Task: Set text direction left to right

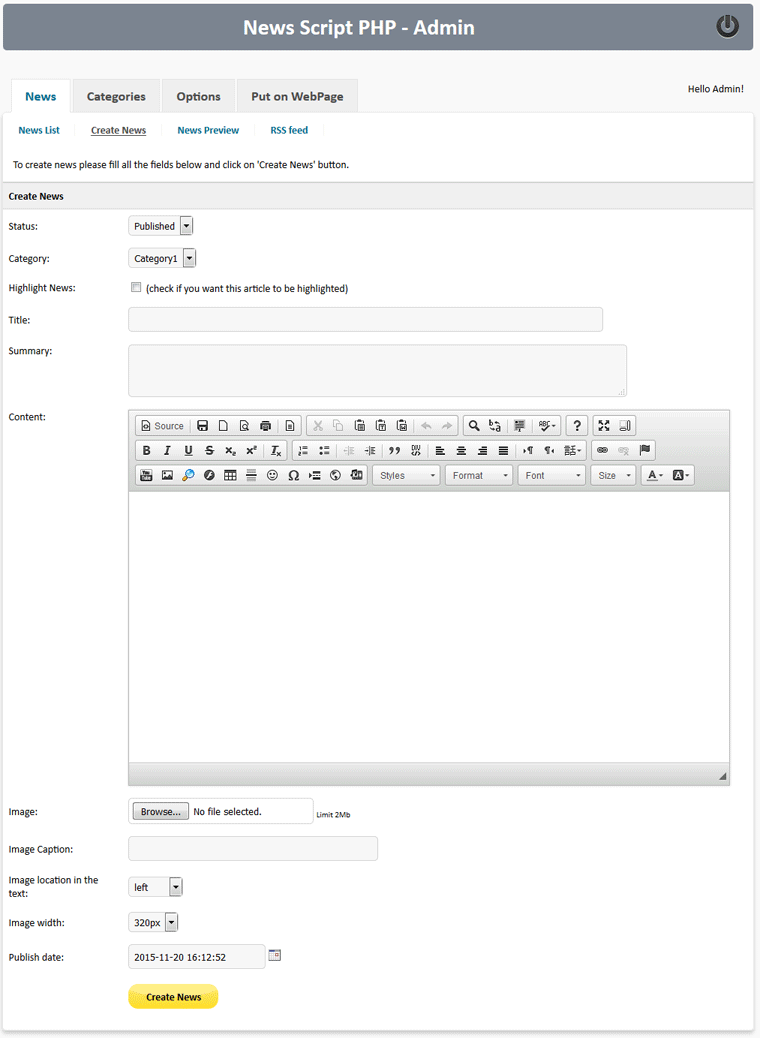Action: click(528, 450)
